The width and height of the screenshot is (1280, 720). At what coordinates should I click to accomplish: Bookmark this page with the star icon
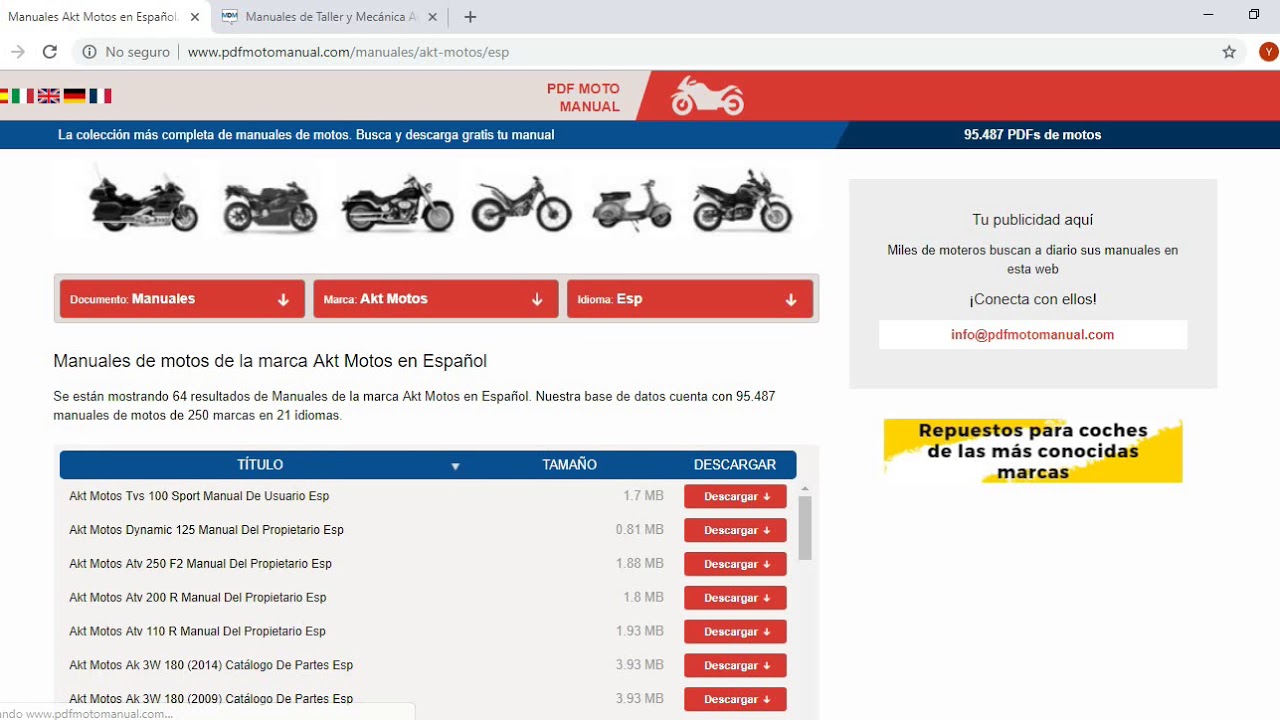tap(1229, 52)
